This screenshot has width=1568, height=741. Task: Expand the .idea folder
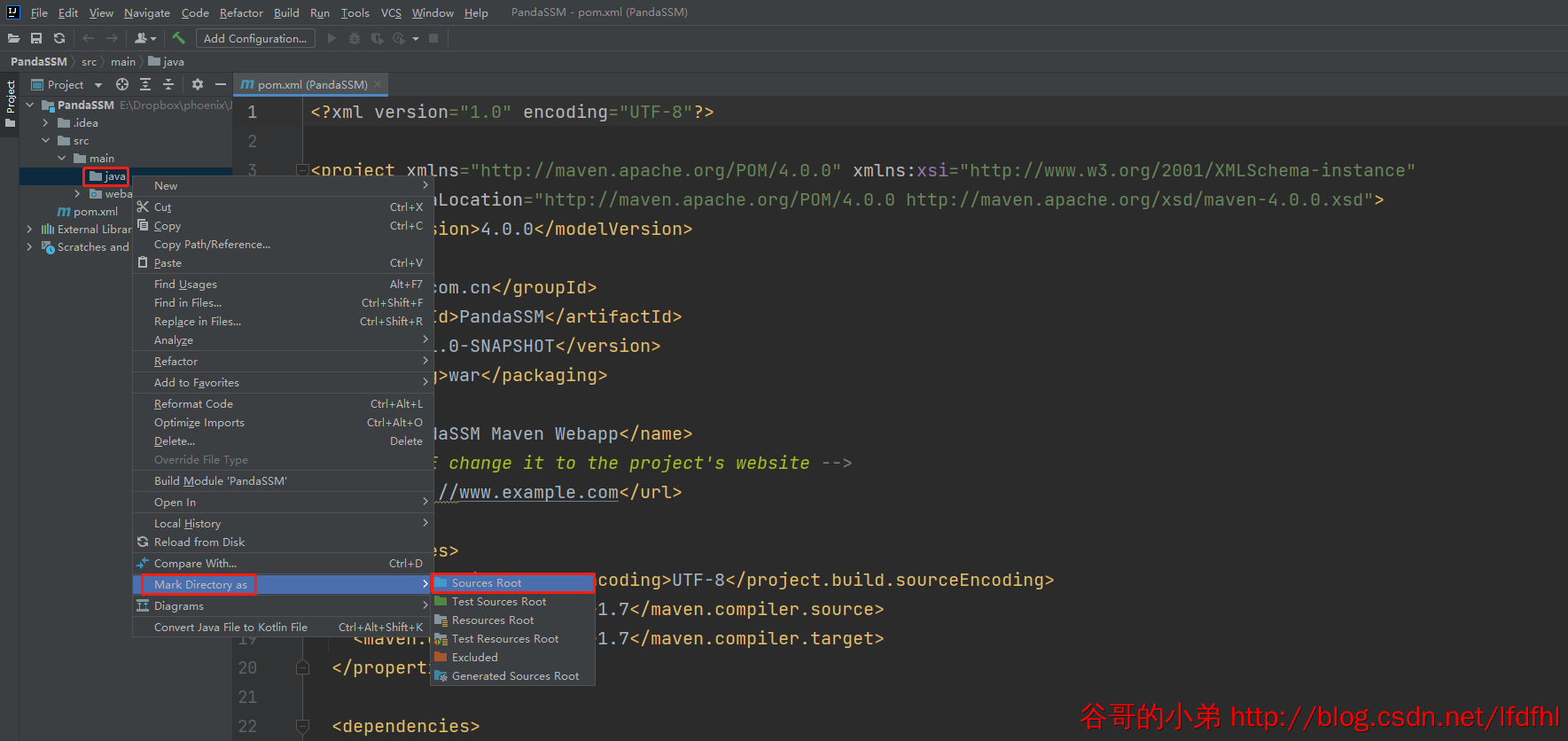click(x=46, y=122)
